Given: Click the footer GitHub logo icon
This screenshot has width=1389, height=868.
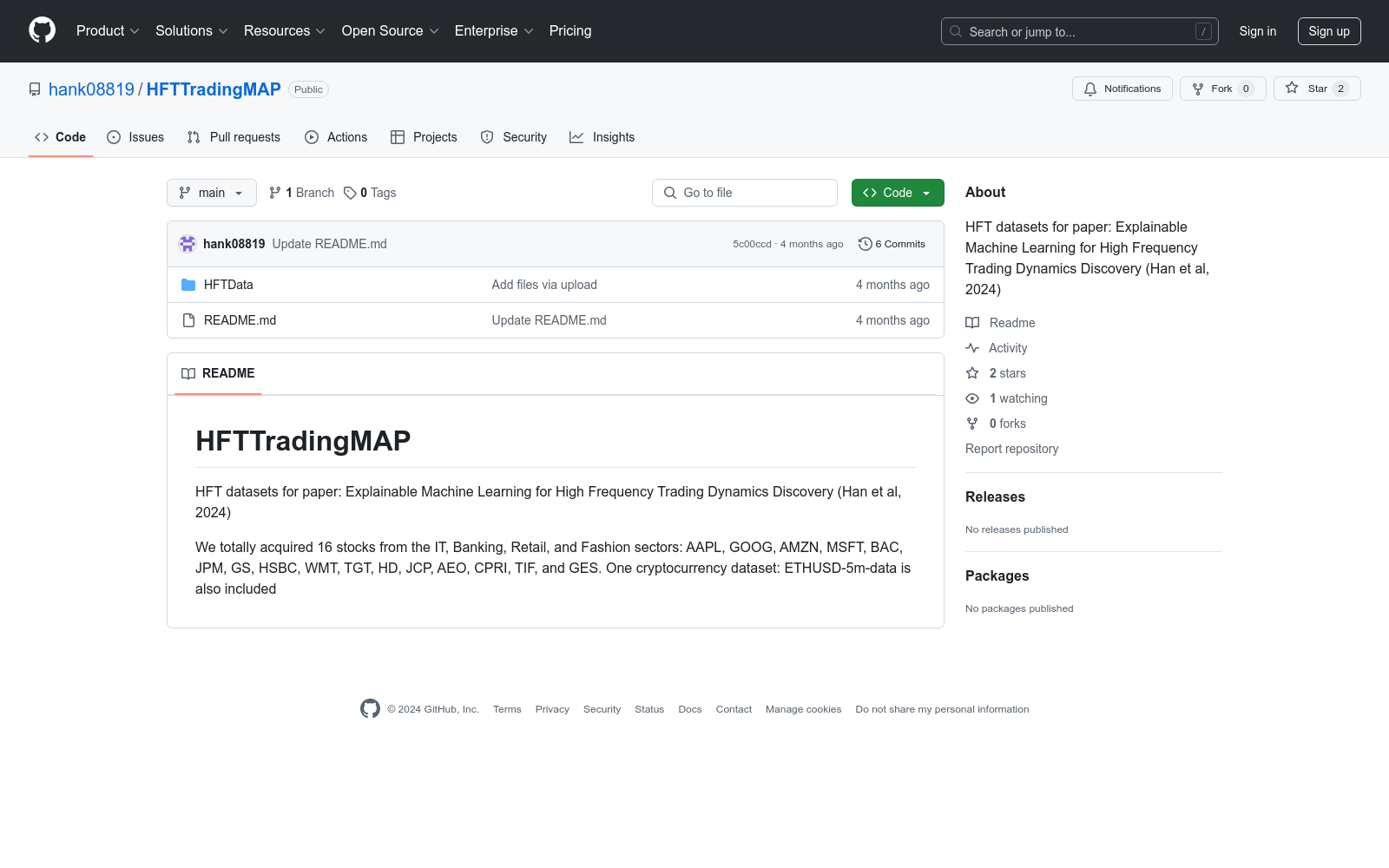Looking at the screenshot, I should point(370,709).
